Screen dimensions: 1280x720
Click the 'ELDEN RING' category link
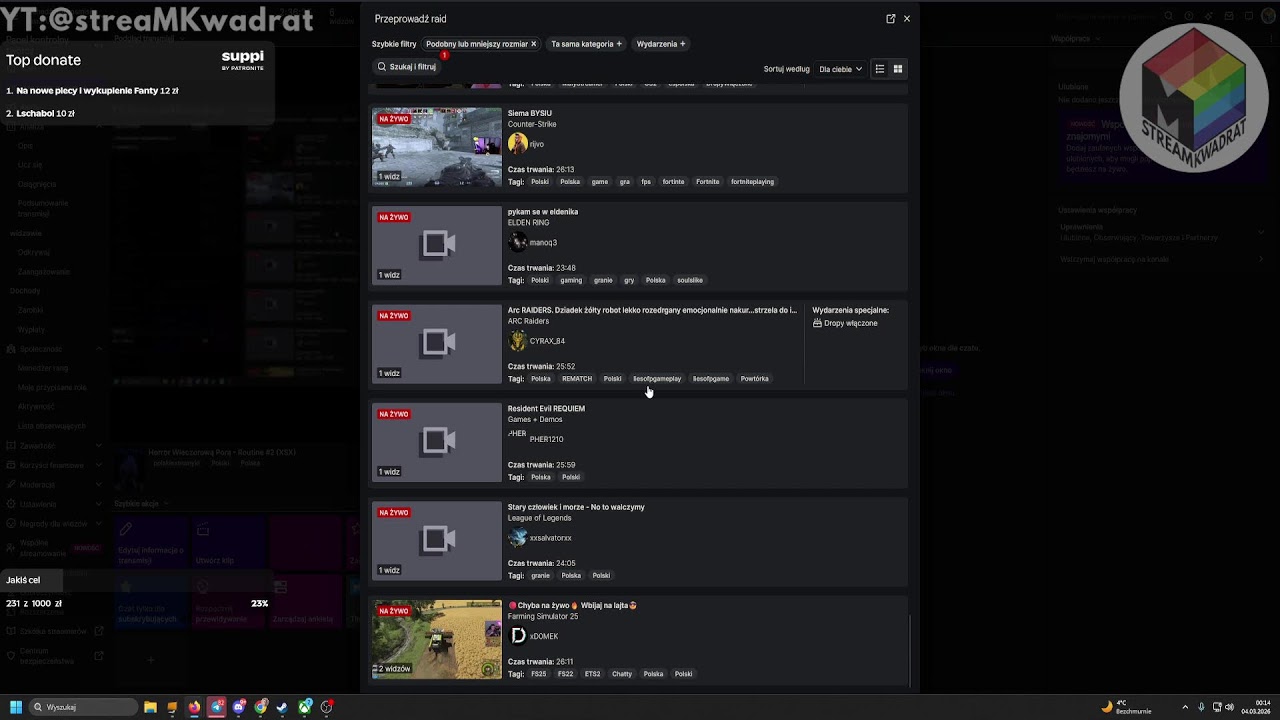[x=529, y=222]
